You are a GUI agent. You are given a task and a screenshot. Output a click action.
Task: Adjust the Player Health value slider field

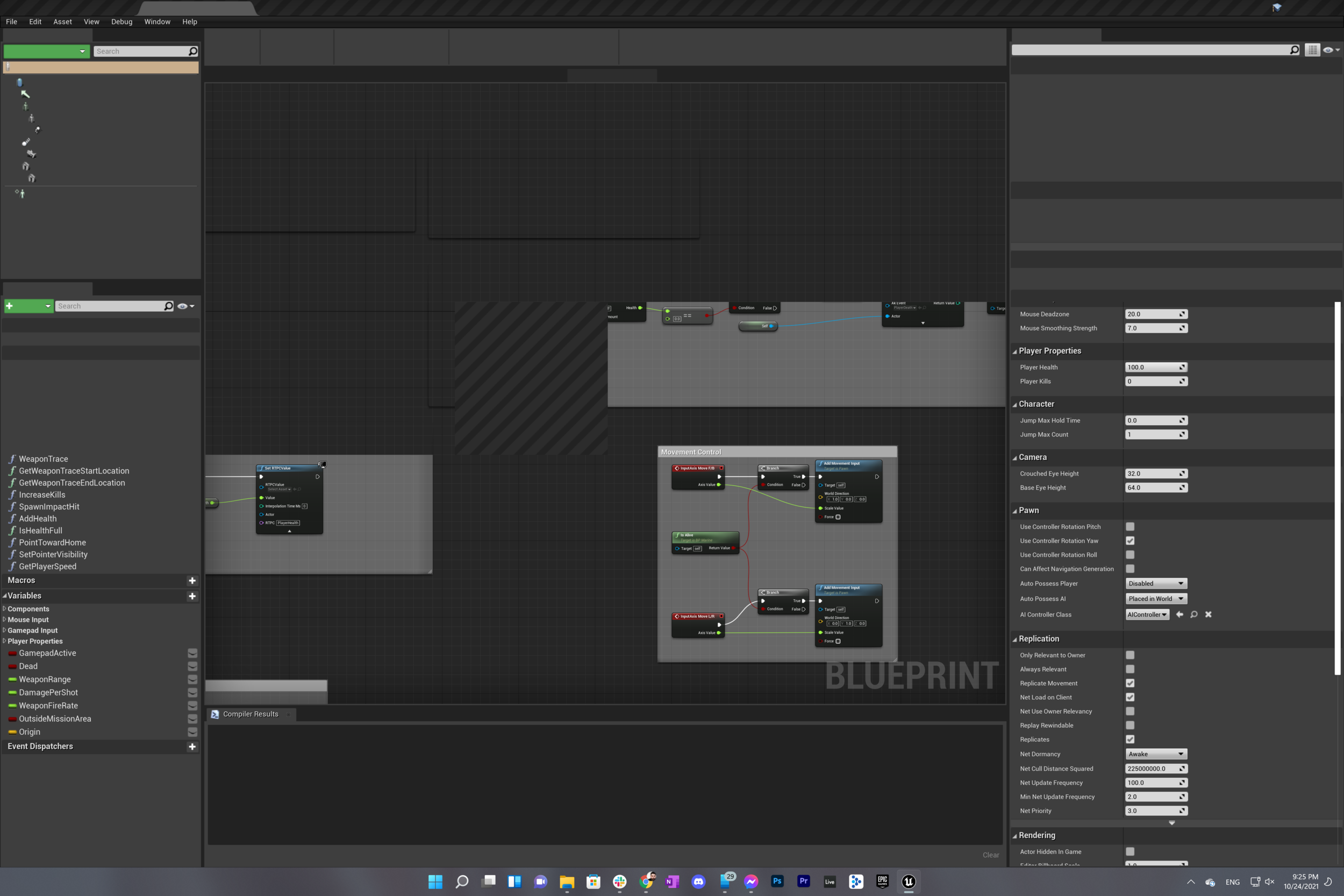pyautogui.click(x=1156, y=368)
